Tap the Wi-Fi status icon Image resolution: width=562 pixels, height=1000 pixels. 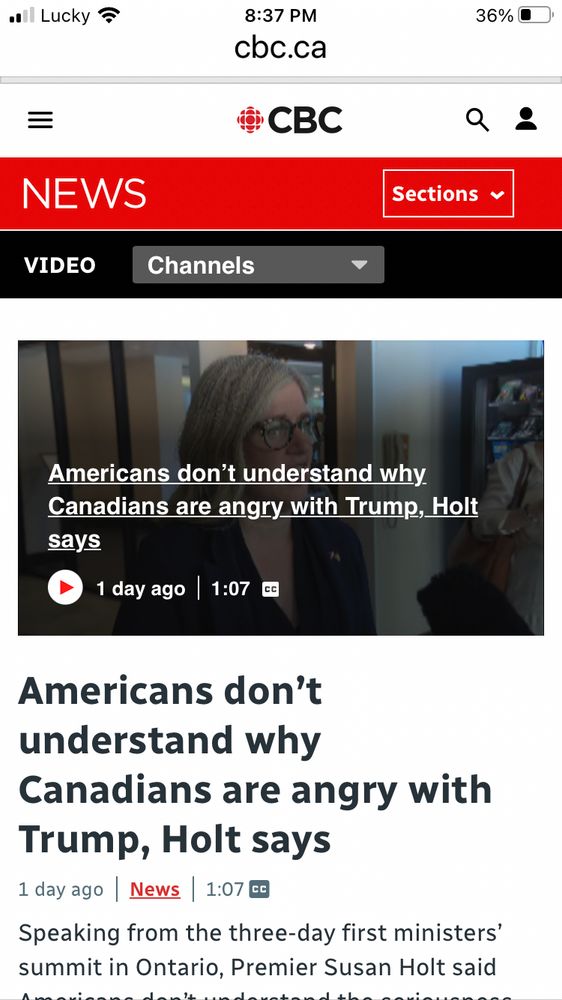[x=110, y=15]
